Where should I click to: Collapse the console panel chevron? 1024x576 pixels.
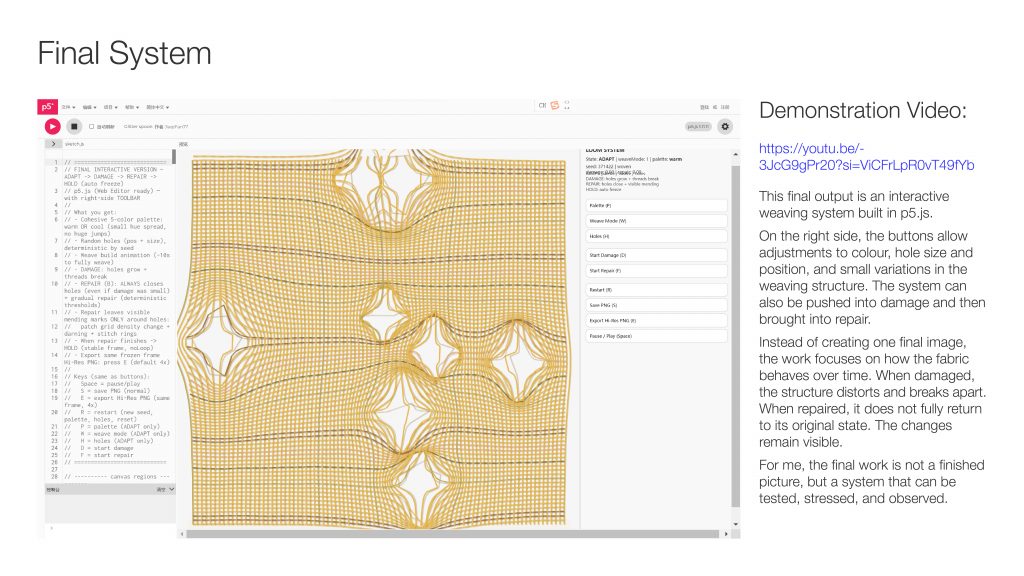click(171, 490)
